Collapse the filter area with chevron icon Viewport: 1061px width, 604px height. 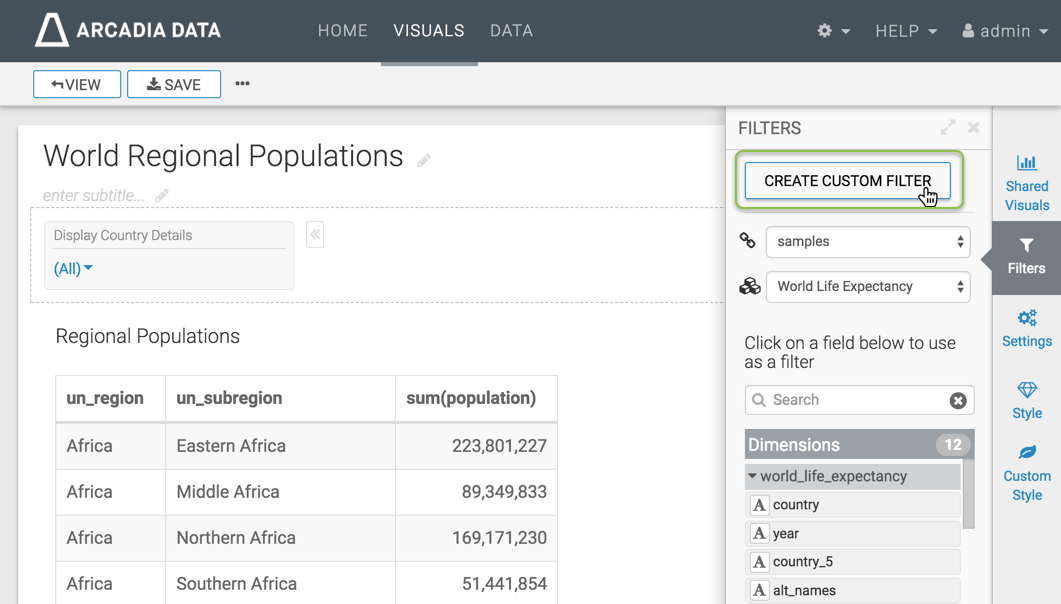[315, 235]
